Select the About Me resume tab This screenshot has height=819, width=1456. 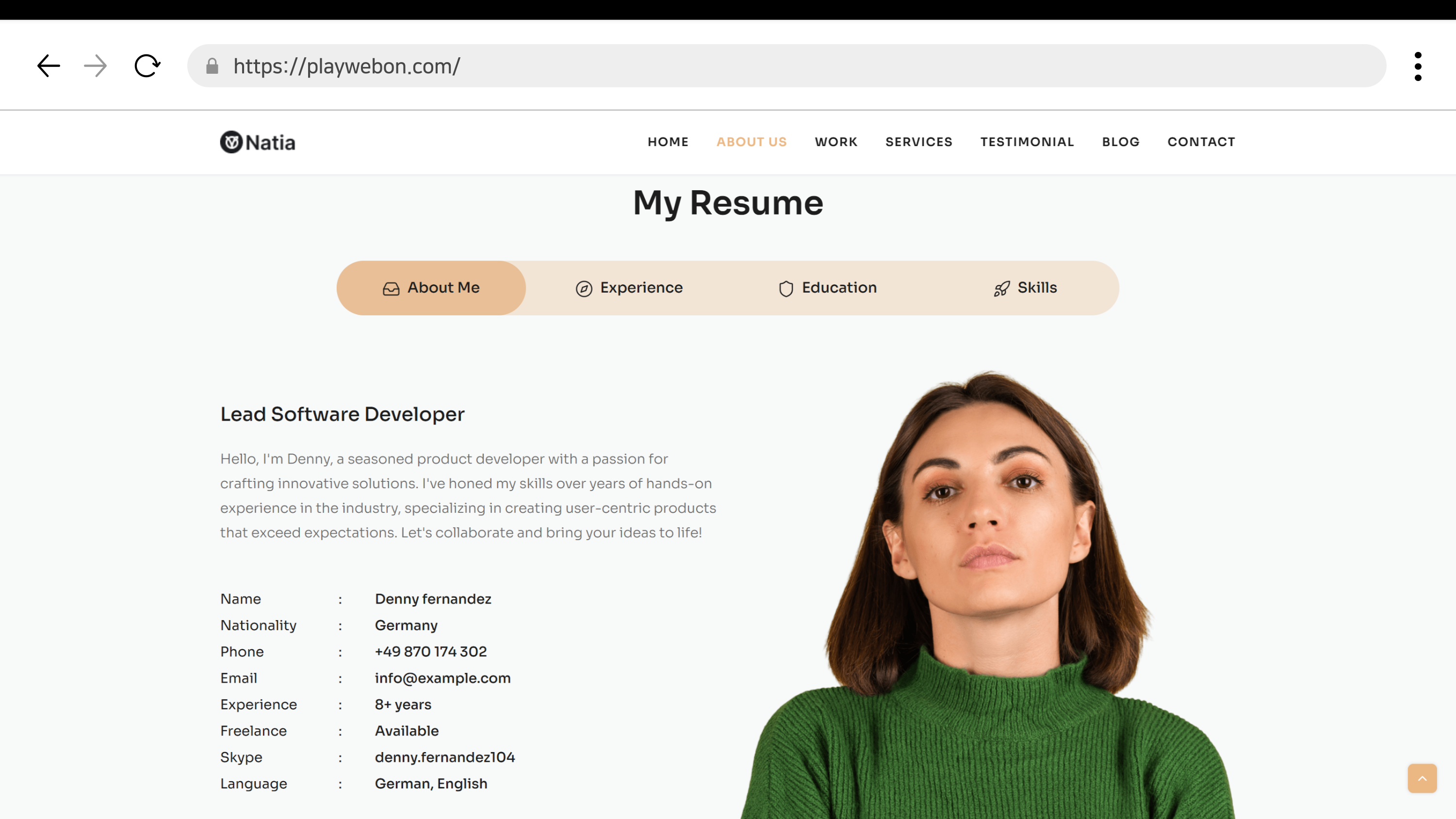pos(431,288)
